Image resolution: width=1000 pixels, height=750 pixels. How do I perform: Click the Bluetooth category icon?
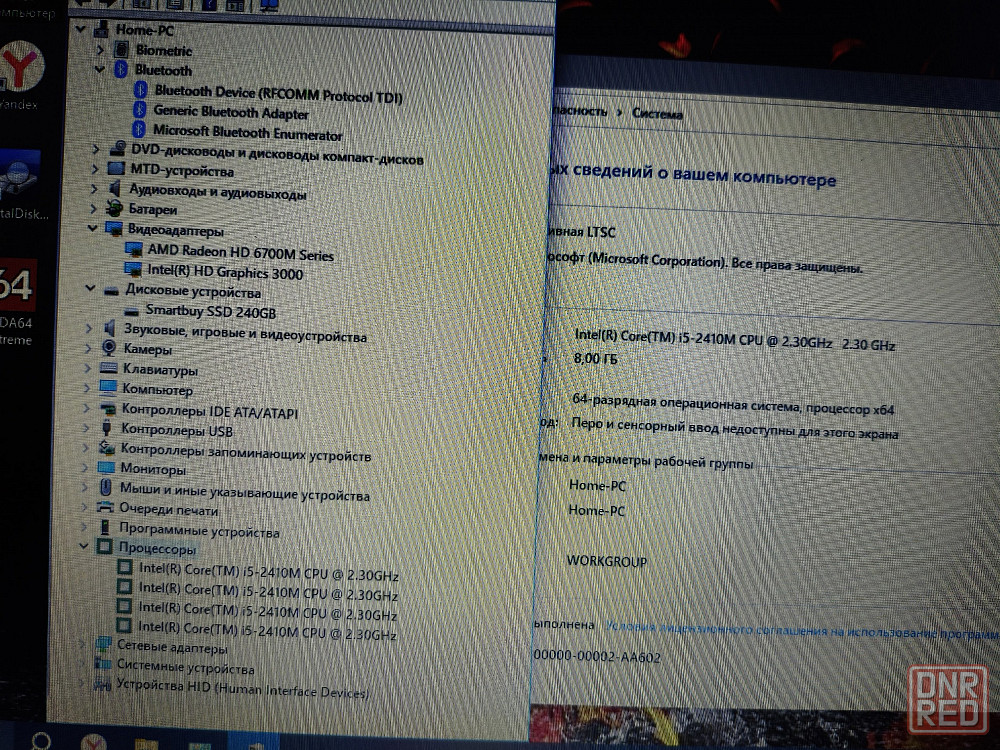[x=121, y=70]
